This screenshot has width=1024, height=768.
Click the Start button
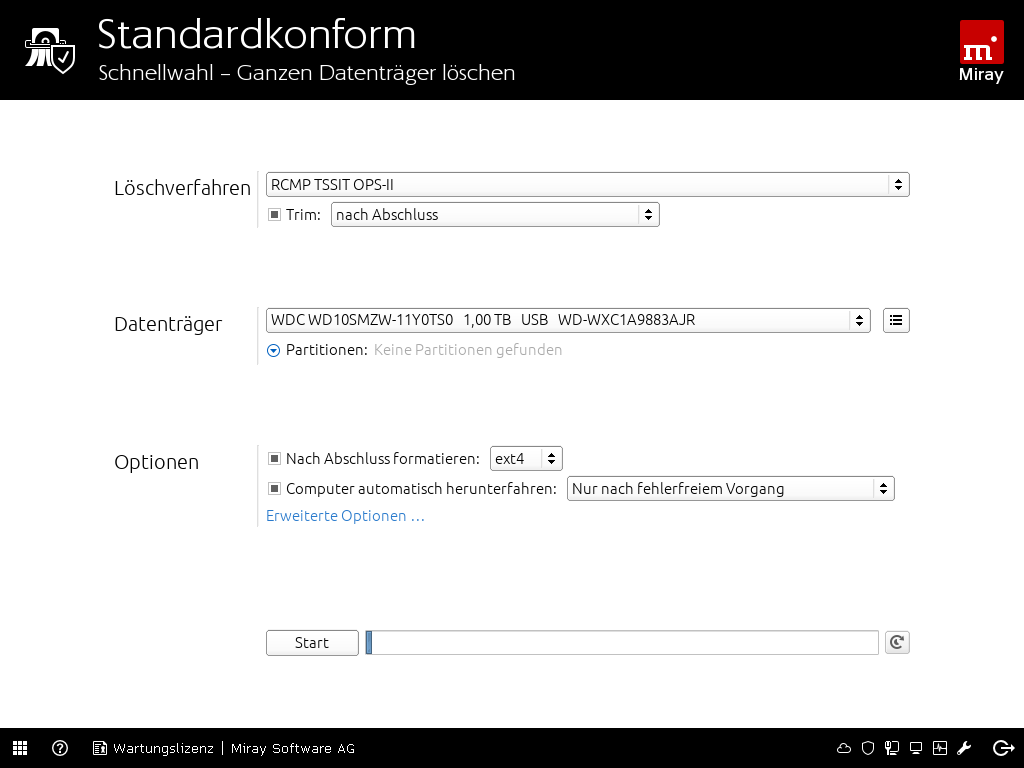coord(312,643)
